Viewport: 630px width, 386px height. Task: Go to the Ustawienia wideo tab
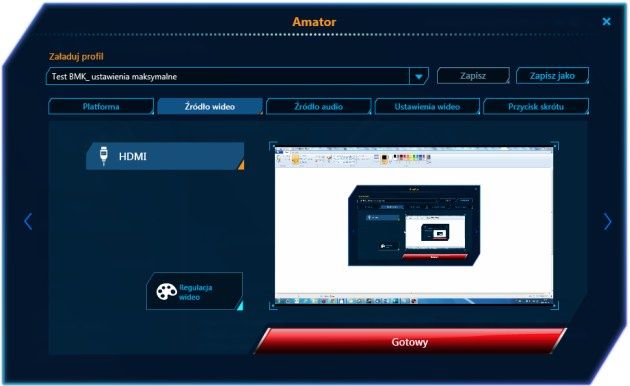[x=427, y=106]
